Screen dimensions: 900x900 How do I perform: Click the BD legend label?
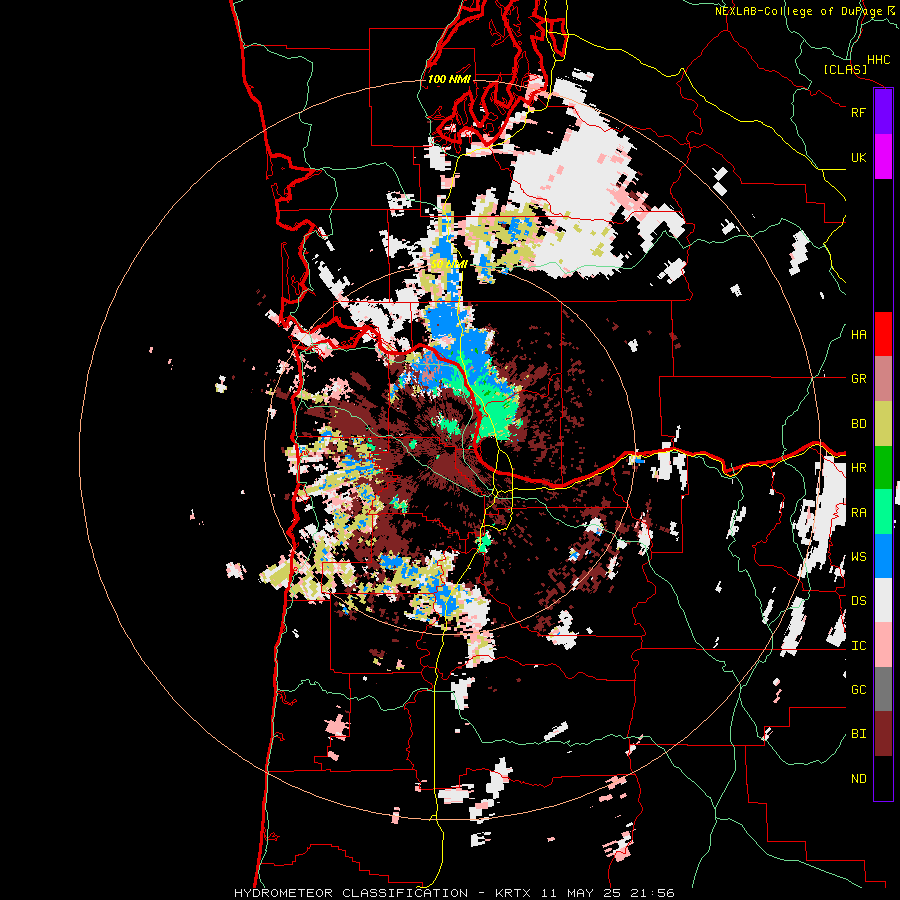858,424
